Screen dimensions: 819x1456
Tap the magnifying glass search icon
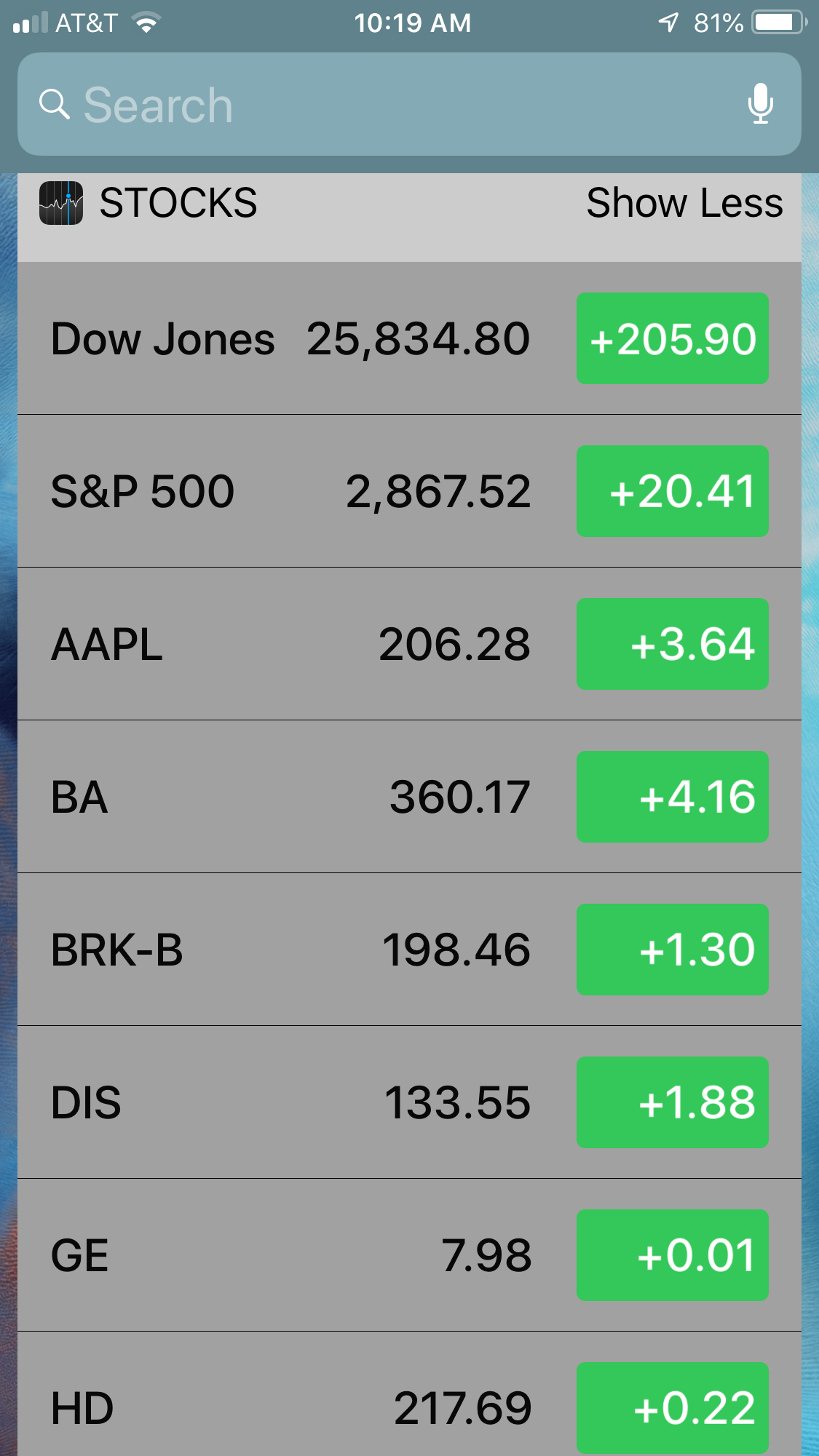pos(54,104)
